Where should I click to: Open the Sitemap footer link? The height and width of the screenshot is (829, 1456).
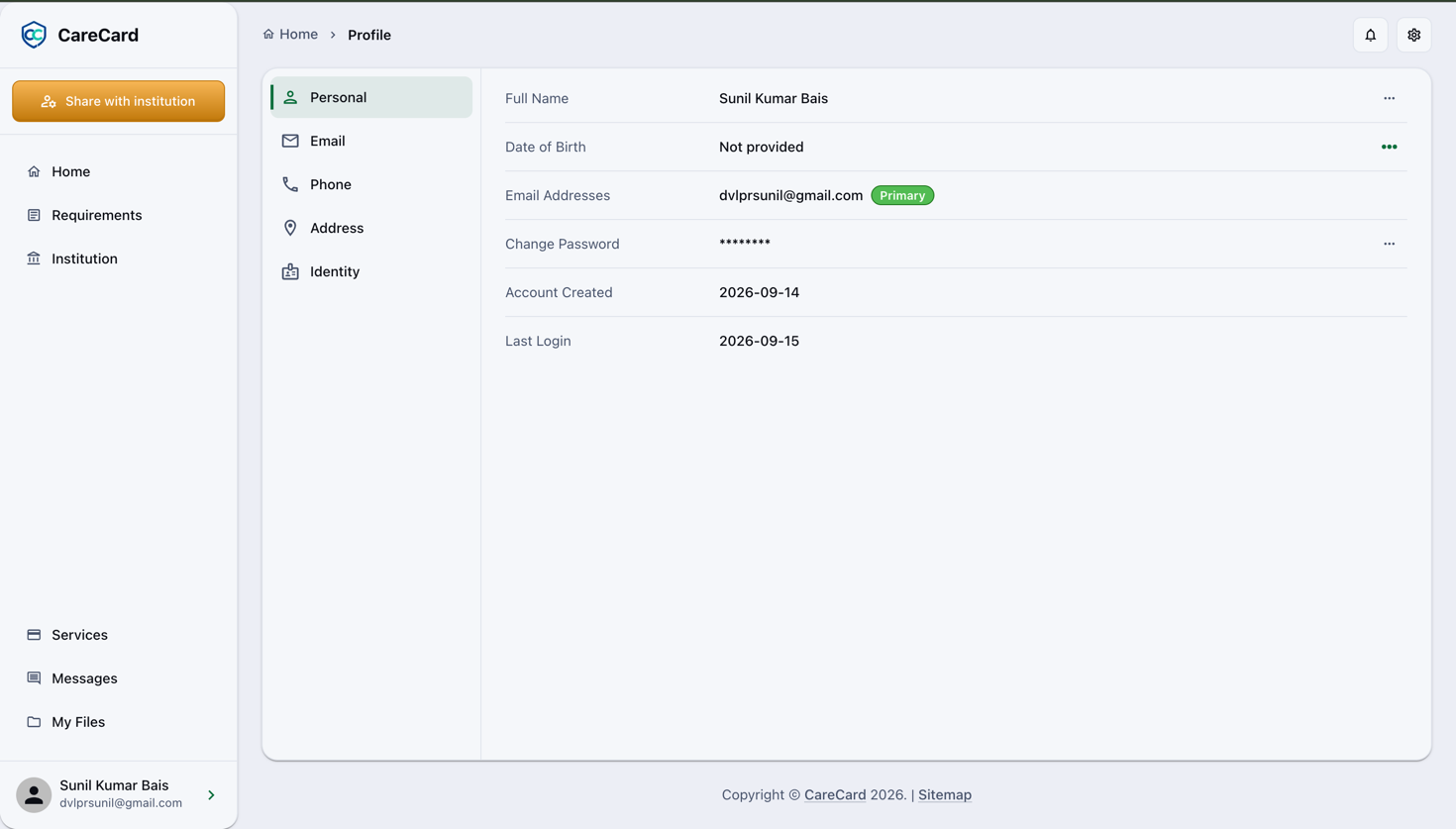[945, 794]
